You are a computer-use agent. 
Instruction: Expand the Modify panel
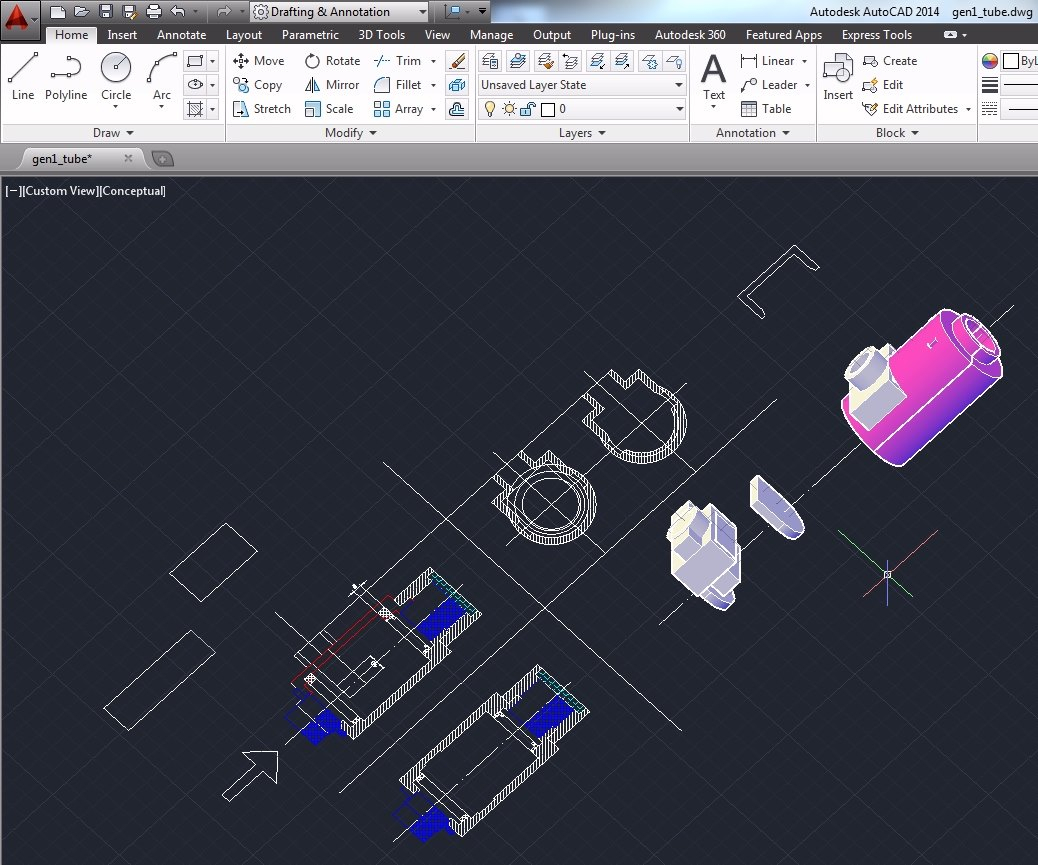[x=350, y=133]
